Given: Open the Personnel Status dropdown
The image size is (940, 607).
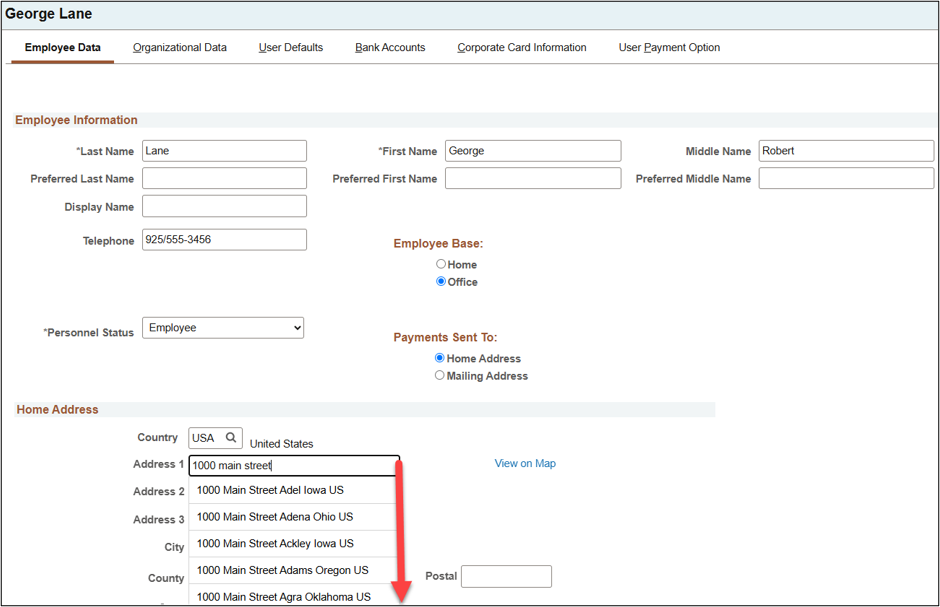Looking at the screenshot, I should pos(223,328).
